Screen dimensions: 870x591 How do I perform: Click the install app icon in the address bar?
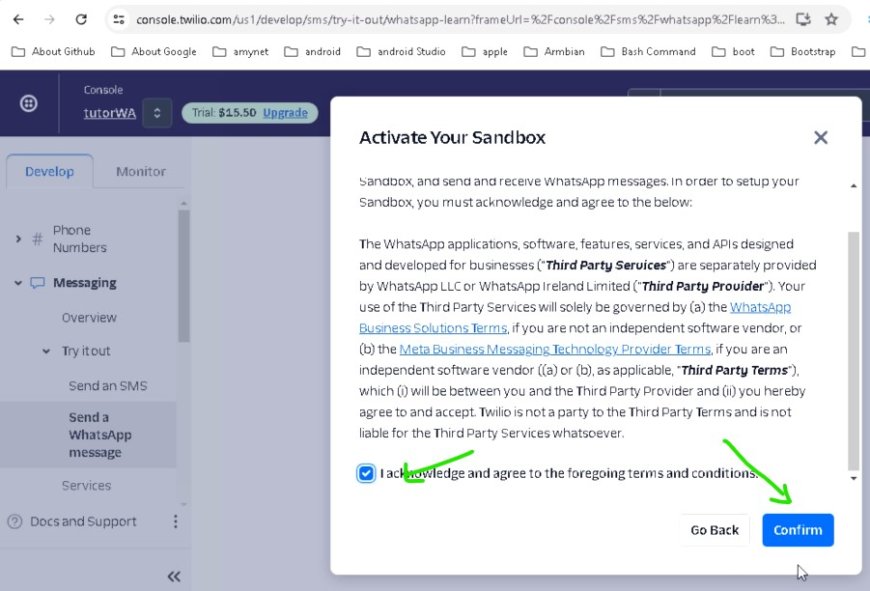[x=803, y=19]
